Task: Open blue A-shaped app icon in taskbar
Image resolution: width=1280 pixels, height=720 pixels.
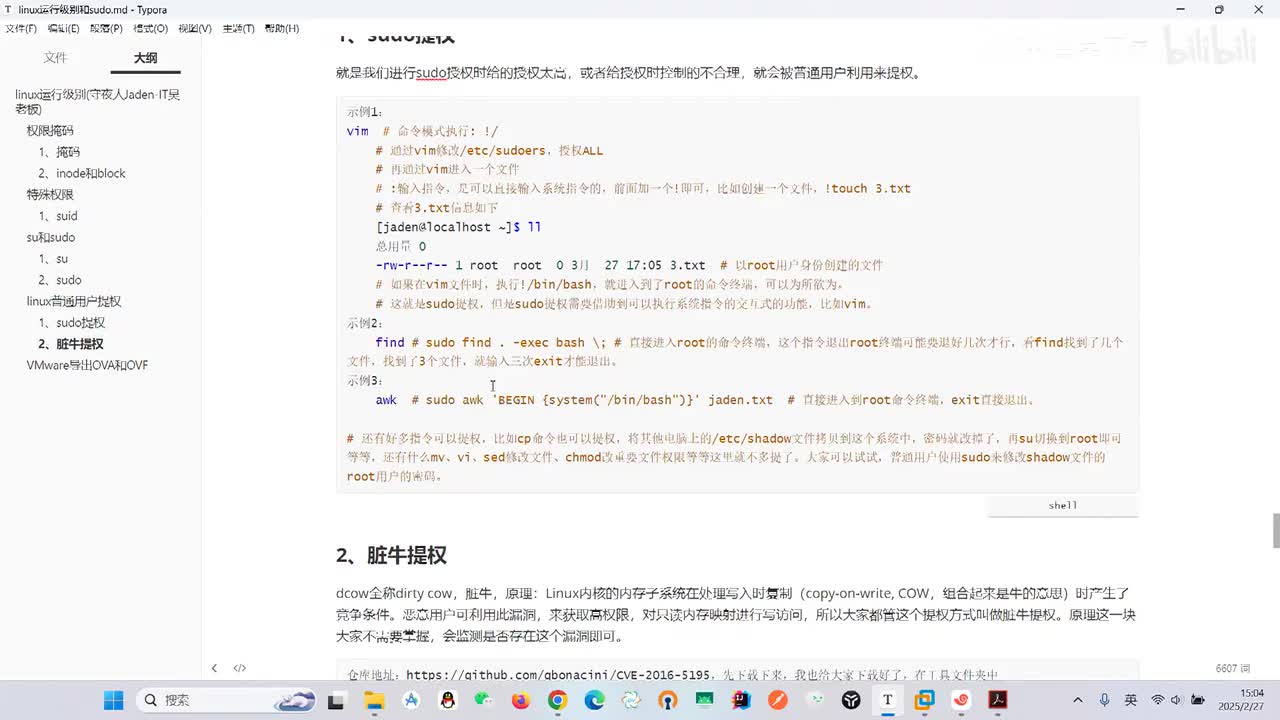Action: tap(411, 700)
